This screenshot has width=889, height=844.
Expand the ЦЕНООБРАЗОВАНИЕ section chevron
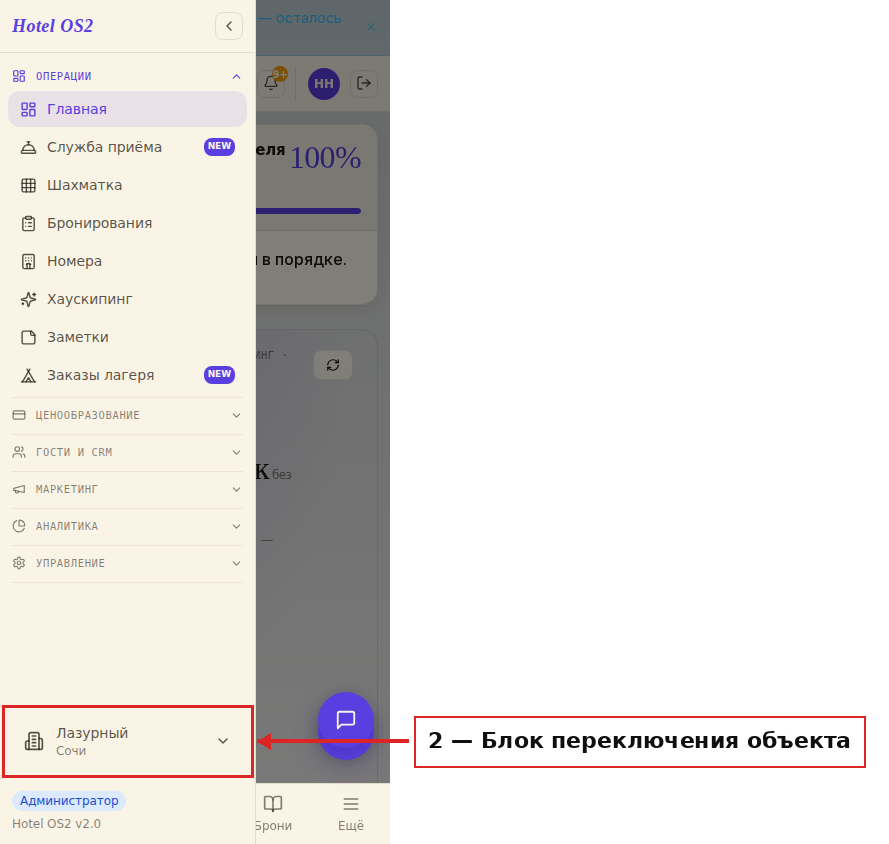[236, 415]
